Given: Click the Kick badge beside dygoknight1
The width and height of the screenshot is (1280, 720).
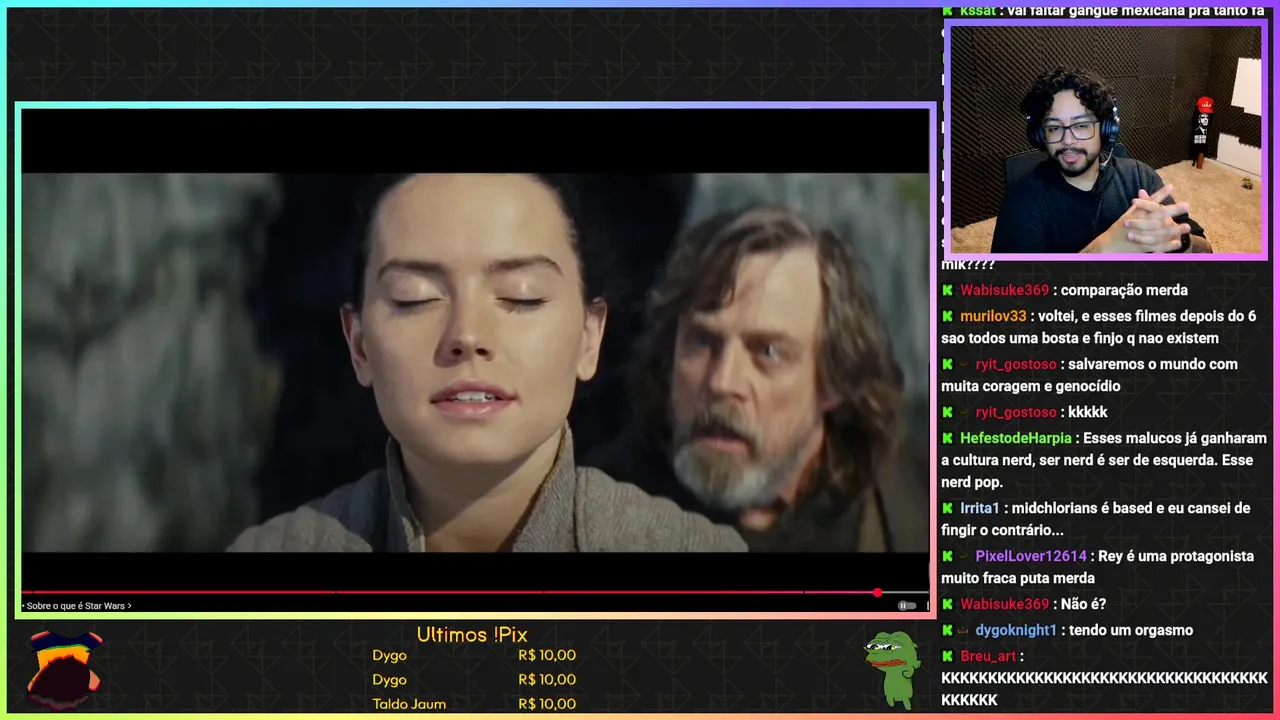Looking at the screenshot, I should point(947,630).
